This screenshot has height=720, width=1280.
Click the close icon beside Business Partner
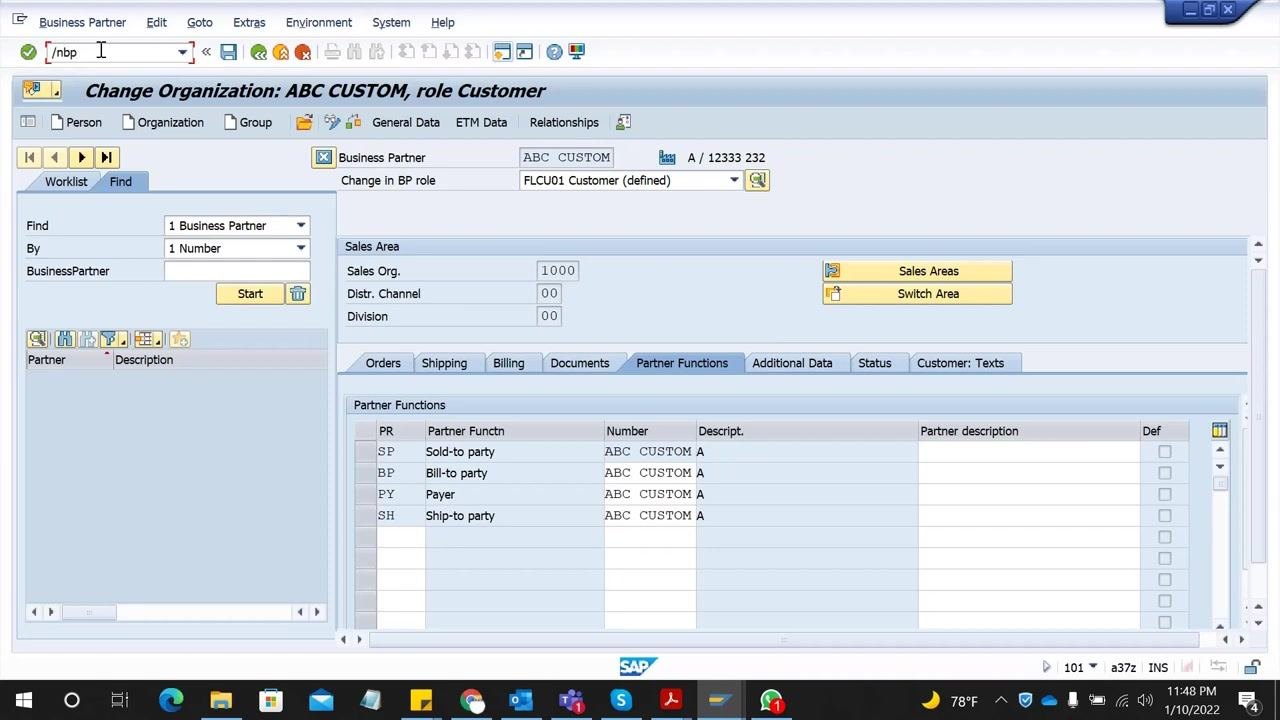tap(323, 157)
